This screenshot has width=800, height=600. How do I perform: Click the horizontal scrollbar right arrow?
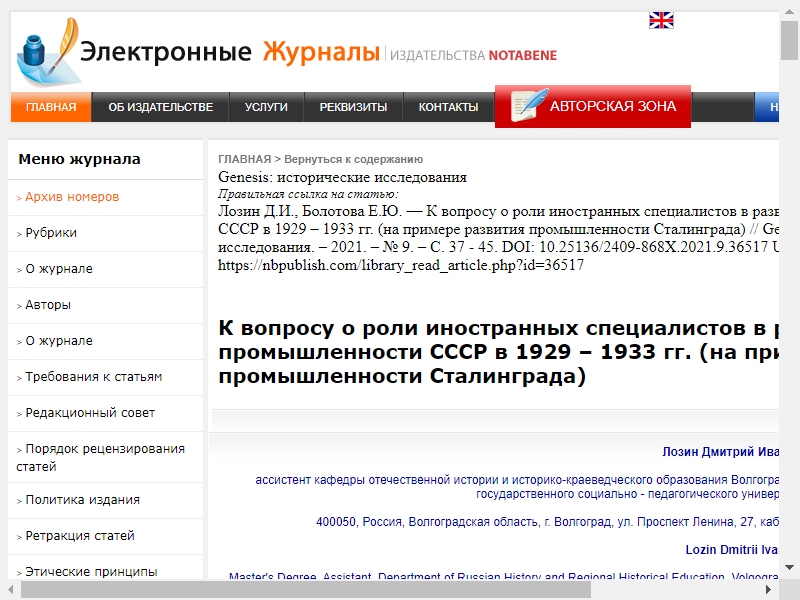point(768,590)
